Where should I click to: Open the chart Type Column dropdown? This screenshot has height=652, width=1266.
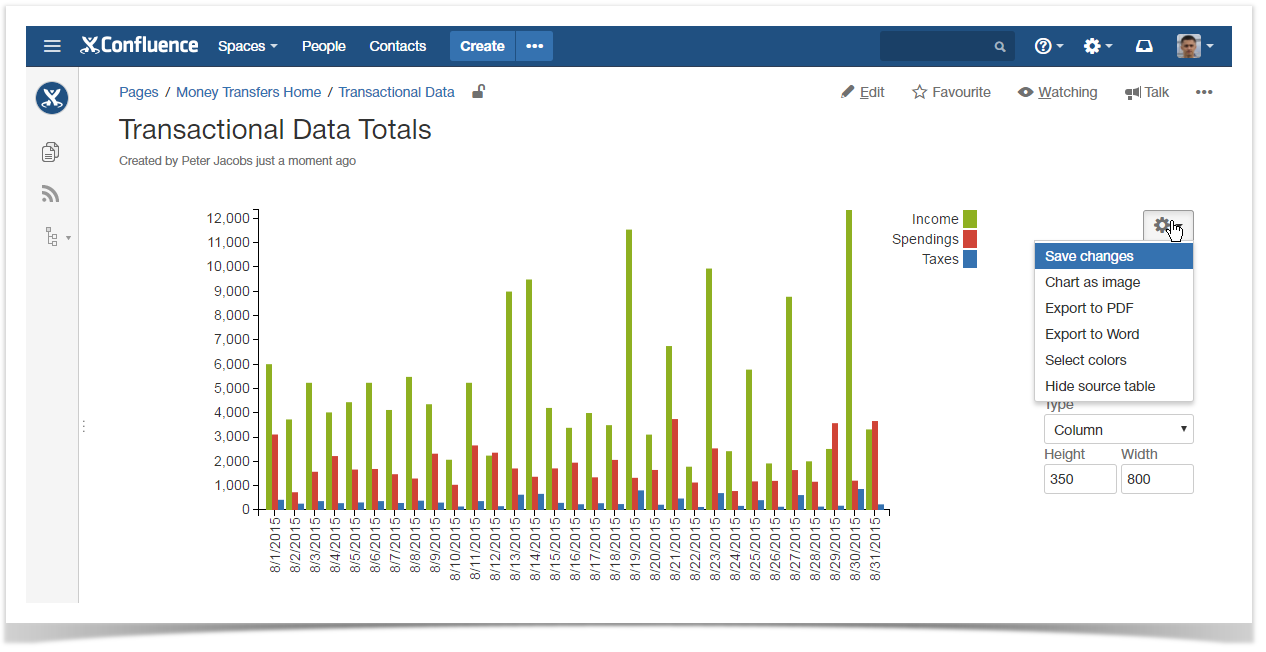[1118, 430]
